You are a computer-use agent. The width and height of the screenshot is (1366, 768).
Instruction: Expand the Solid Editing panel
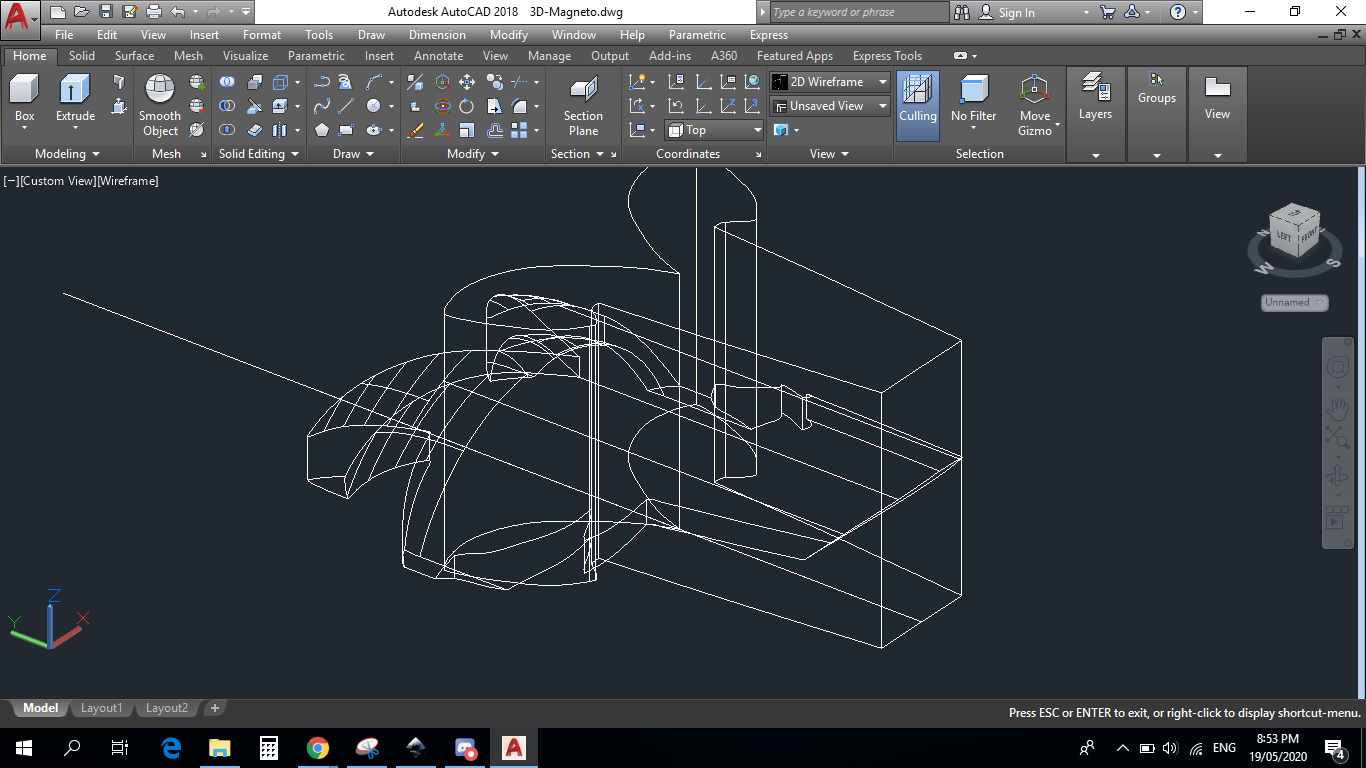coord(259,154)
